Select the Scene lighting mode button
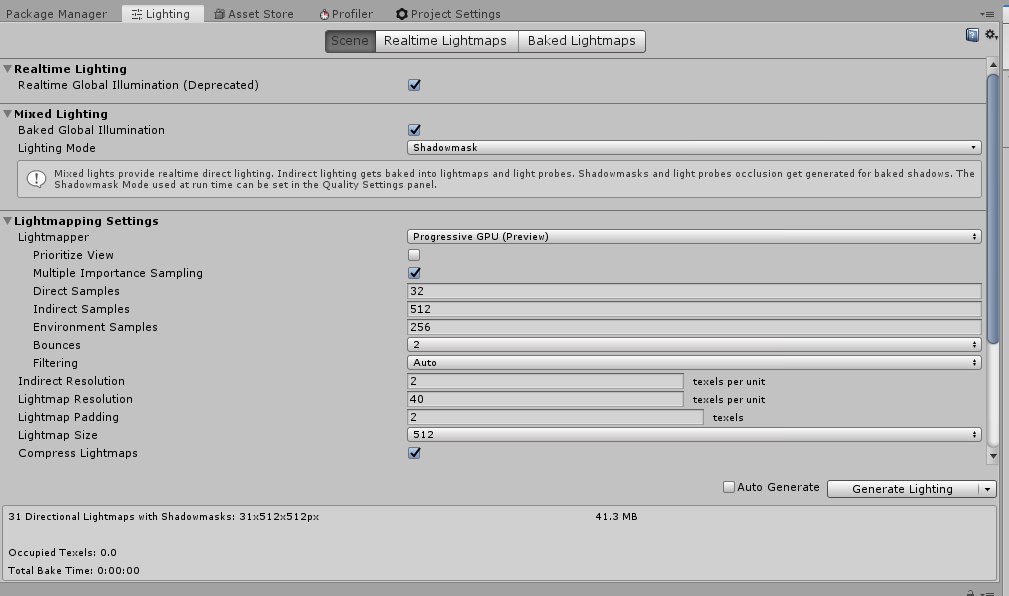Viewport: 1009px width, 596px height. (350, 41)
